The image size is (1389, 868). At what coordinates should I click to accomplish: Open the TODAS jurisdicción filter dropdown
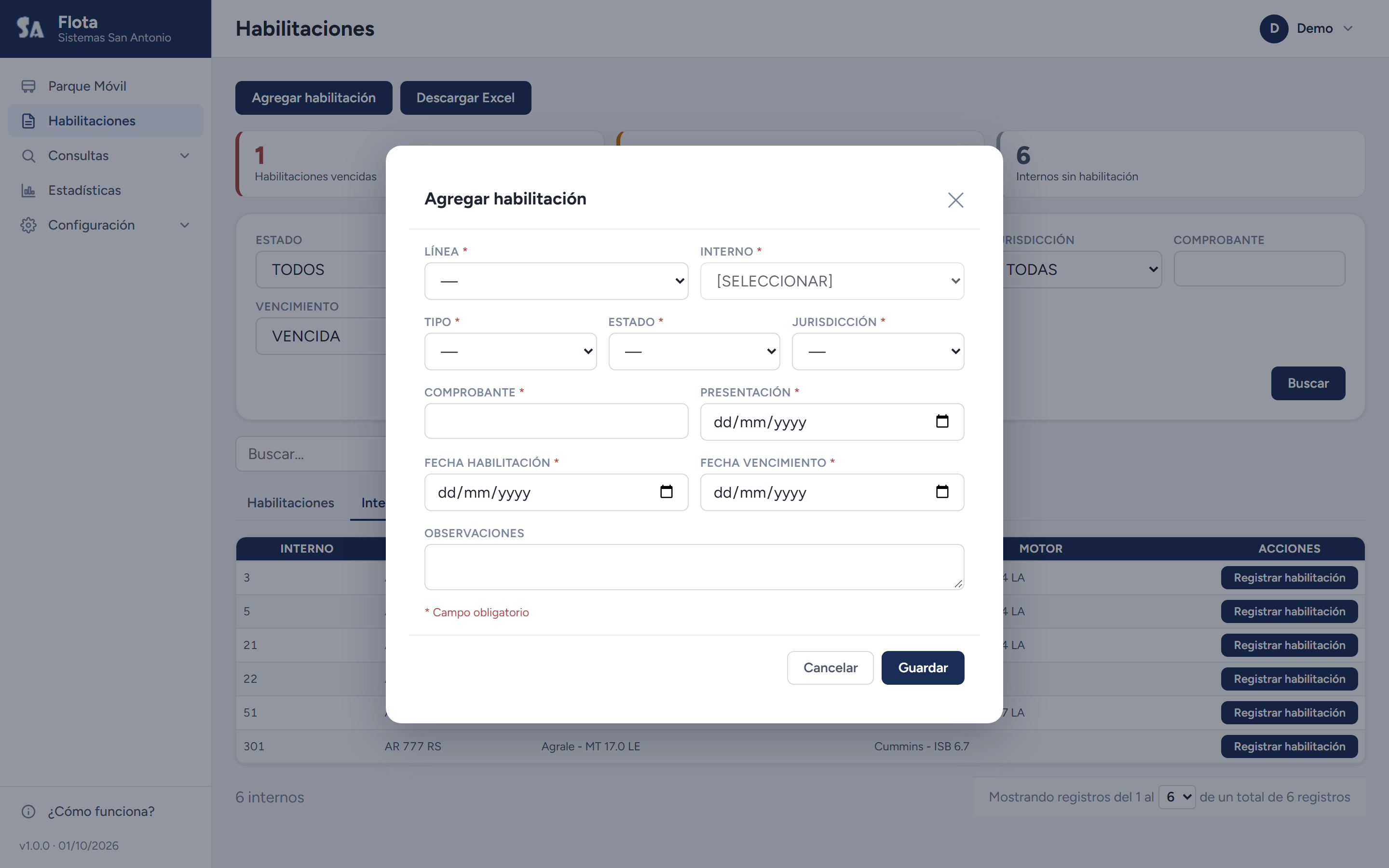[x=1082, y=269]
